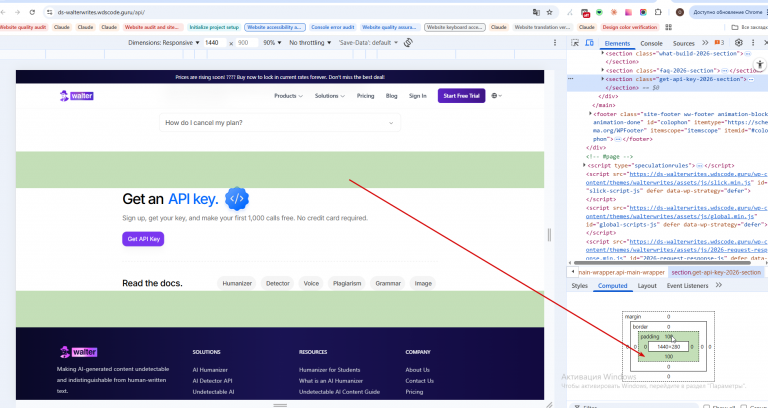Image resolution: width=768 pixels, height=408 pixels.
Task: Expand the speculationrules script node
Action: [x=584, y=166]
